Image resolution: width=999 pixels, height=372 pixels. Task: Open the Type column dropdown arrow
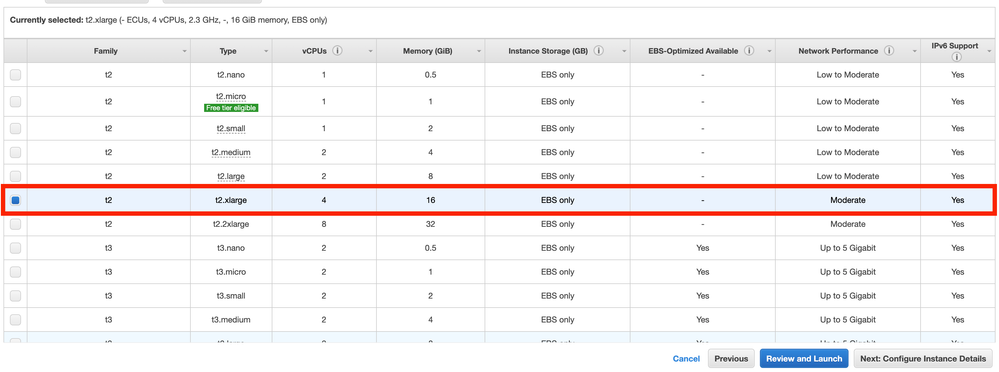(266, 51)
